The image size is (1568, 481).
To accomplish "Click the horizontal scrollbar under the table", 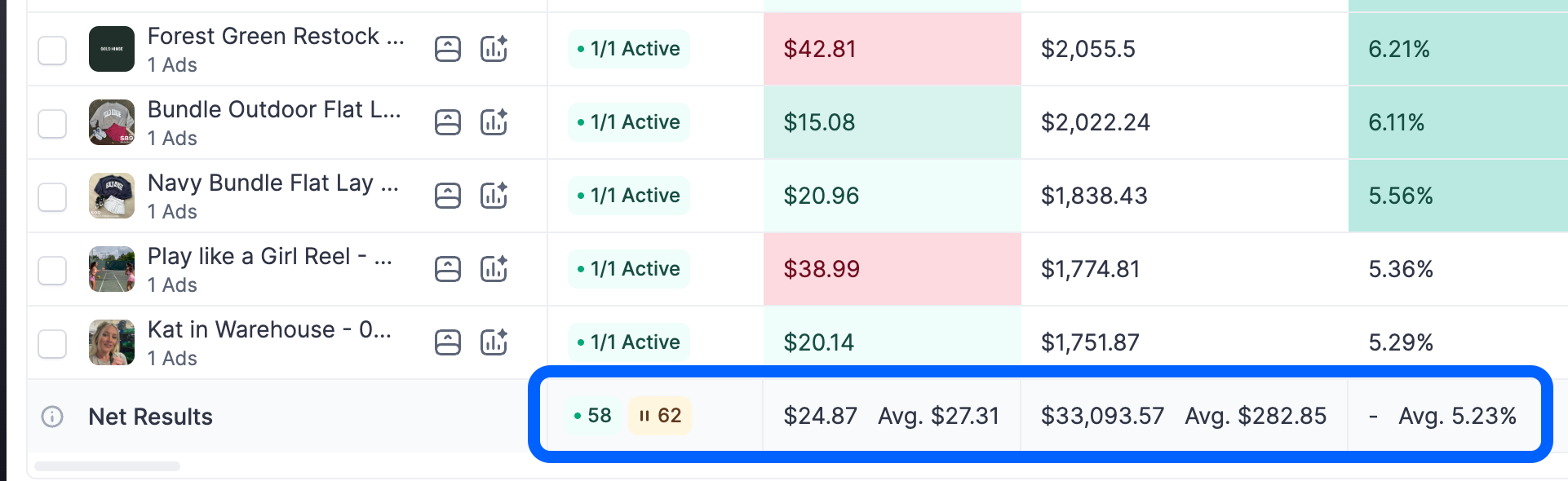I will pos(107,466).
